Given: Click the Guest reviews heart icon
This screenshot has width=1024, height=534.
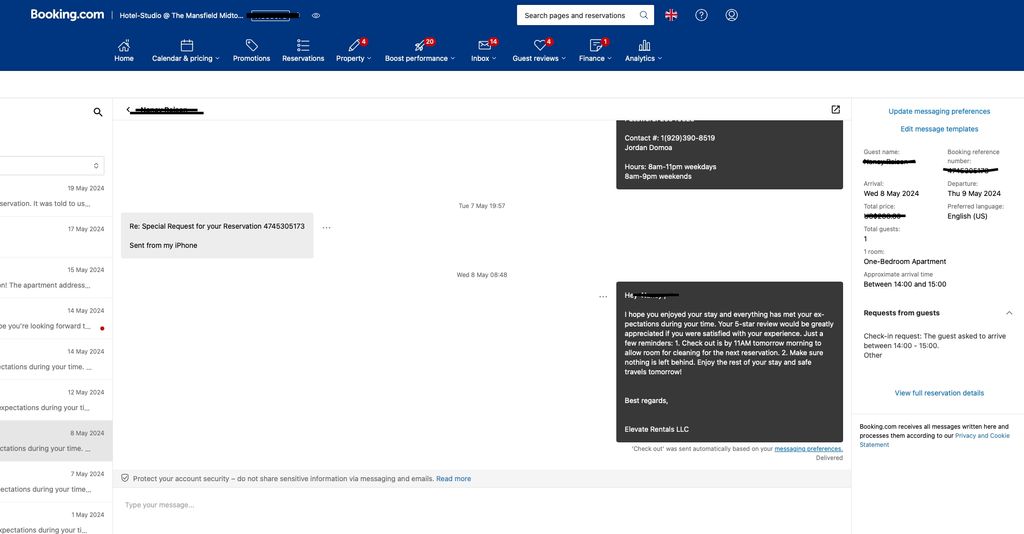Looking at the screenshot, I should point(539,45).
